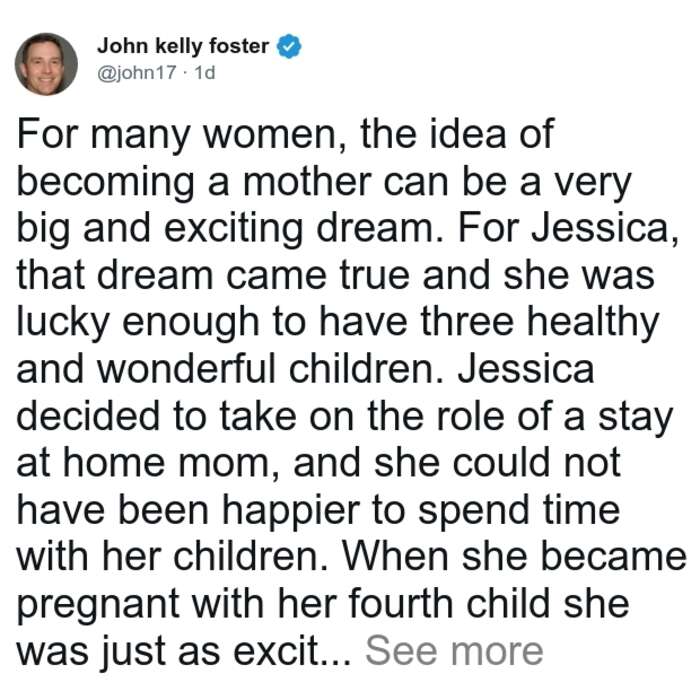Click the phrase 'pregnant with her fourth child'

284,604
